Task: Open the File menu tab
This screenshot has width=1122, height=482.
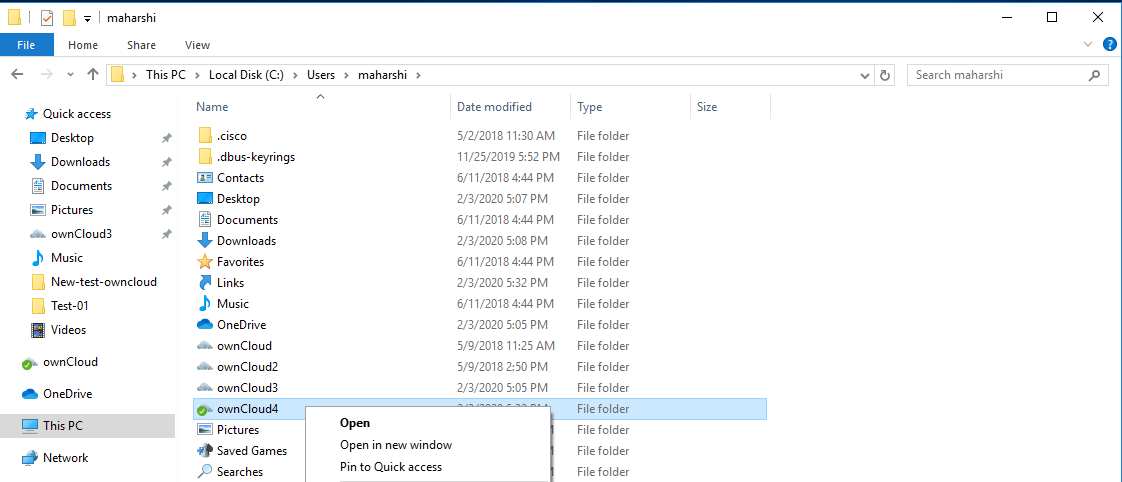Action: [x=27, y=45]
